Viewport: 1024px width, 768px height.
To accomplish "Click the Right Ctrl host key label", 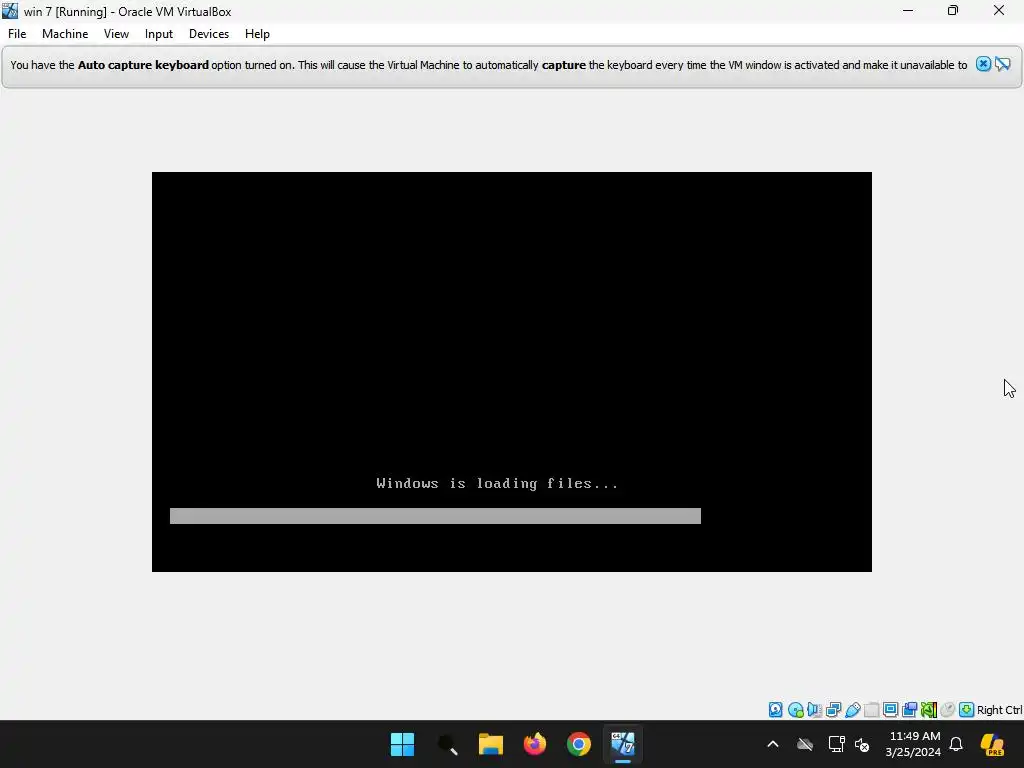I will (x=999, y=711).
